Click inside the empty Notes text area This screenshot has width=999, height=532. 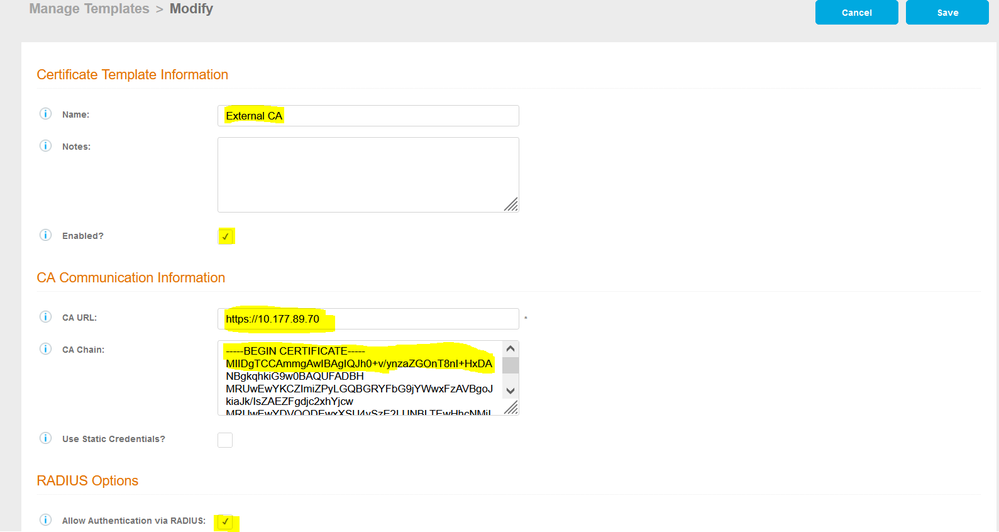pos(368,174)
